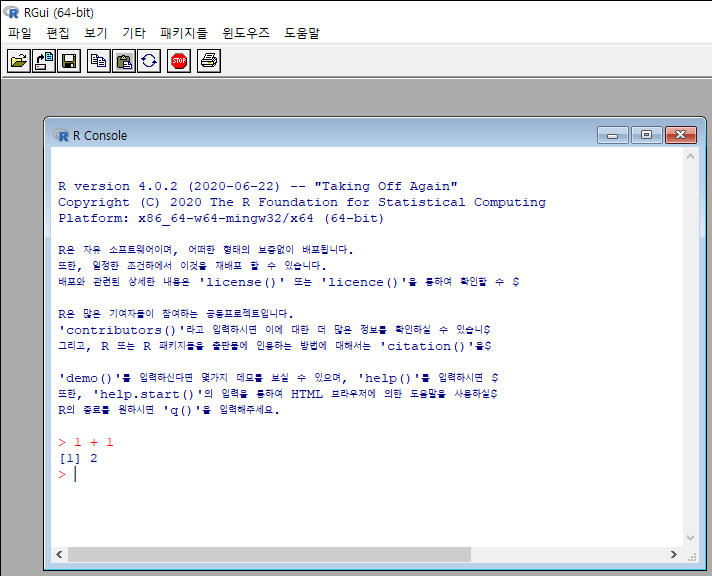Click the 'help.start()' text in console

point(147,394)
